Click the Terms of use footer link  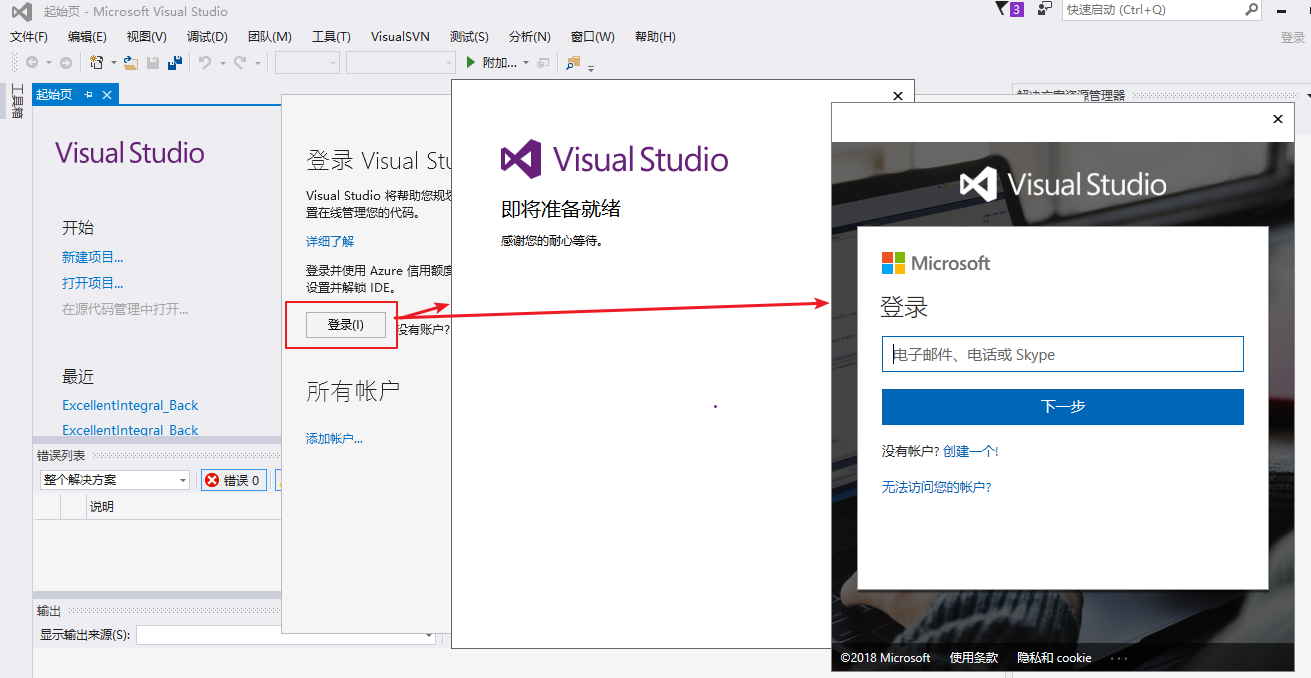coord(974,658)
